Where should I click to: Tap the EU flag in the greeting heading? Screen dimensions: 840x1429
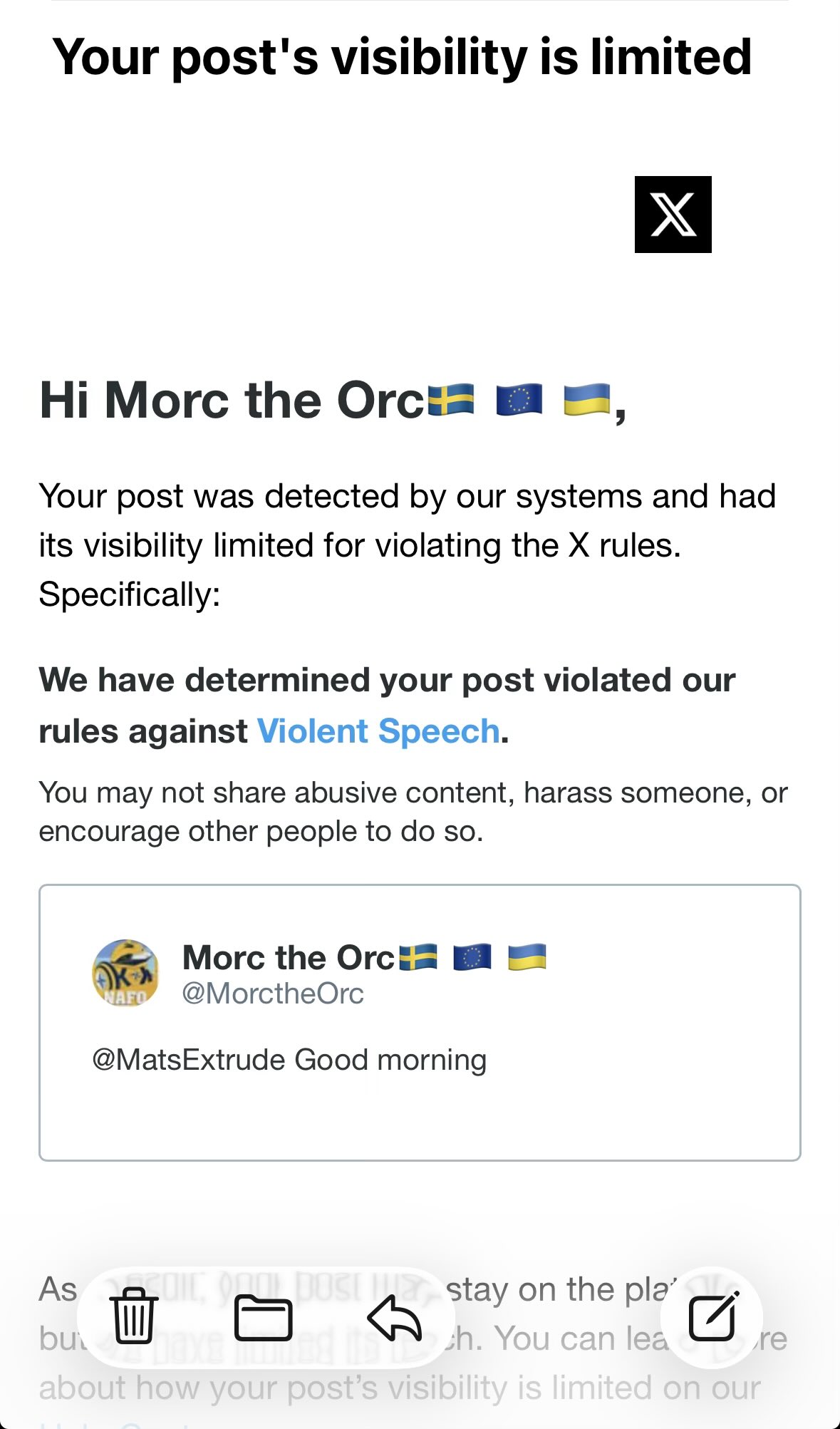[x=519, y=399]
